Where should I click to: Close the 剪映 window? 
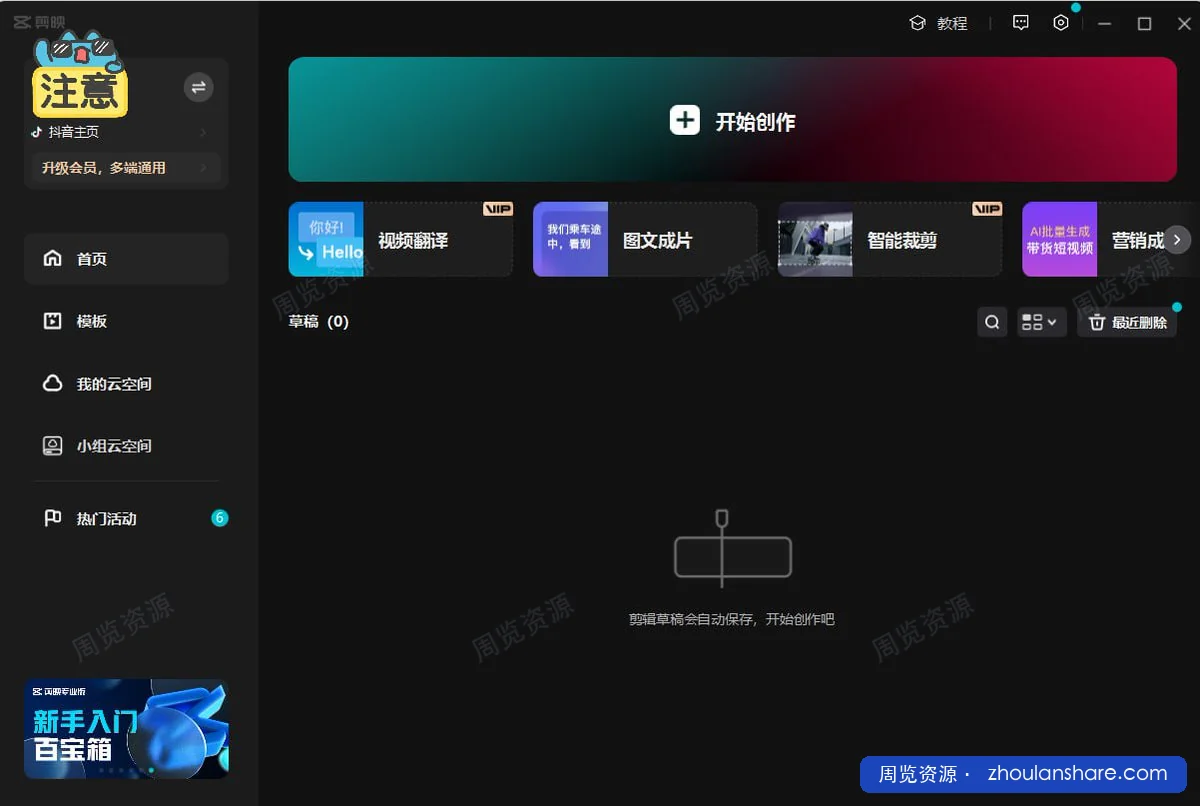(1184, 23)
